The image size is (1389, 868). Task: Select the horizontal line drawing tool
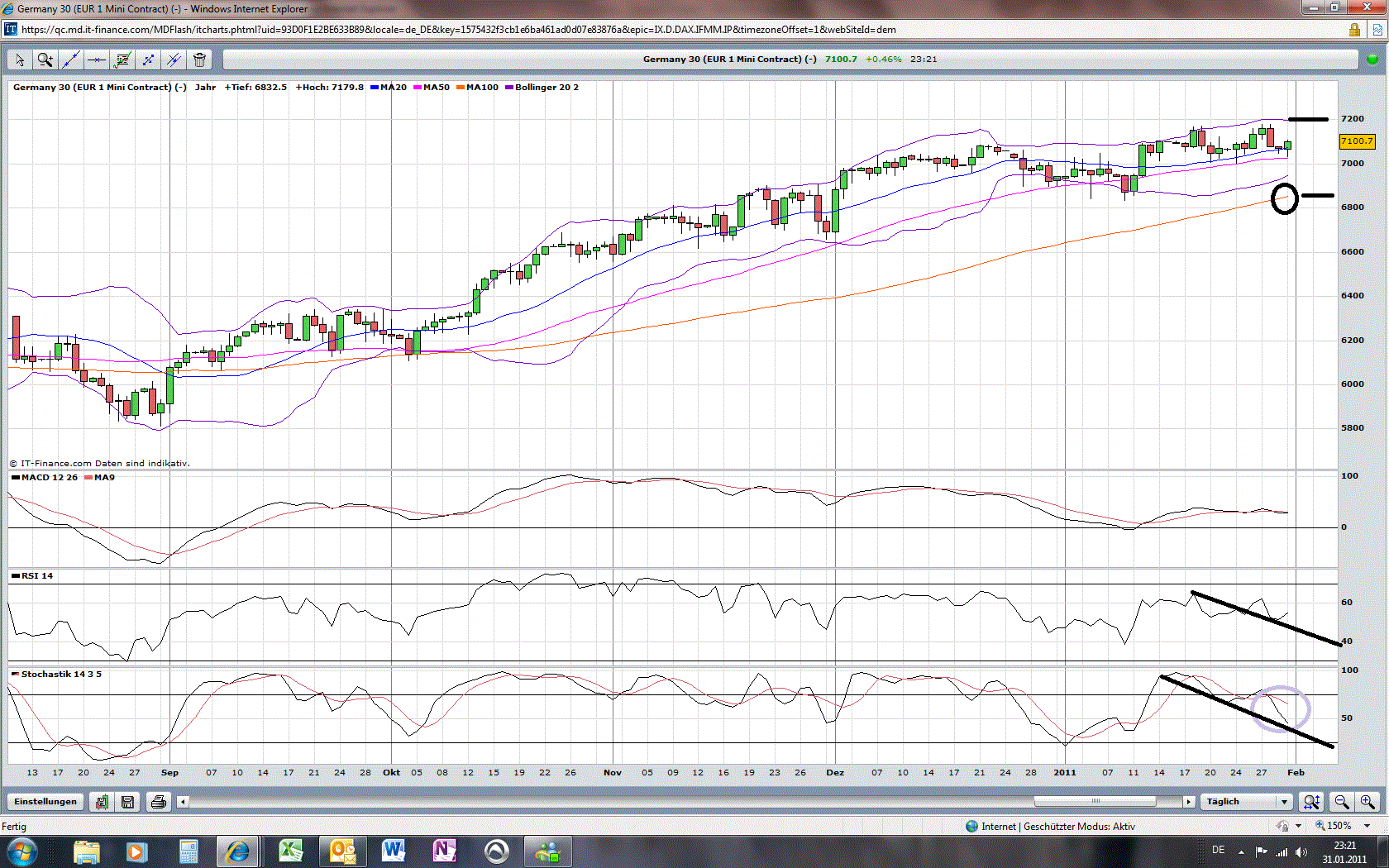pyautogui.click(x=97, y=60)
